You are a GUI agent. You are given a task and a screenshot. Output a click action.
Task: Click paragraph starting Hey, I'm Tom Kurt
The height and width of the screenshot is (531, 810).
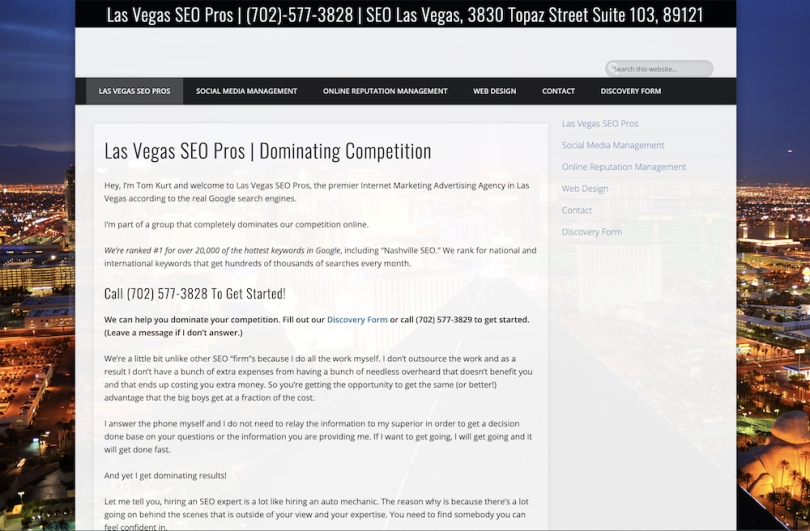(x=317, y=192)
